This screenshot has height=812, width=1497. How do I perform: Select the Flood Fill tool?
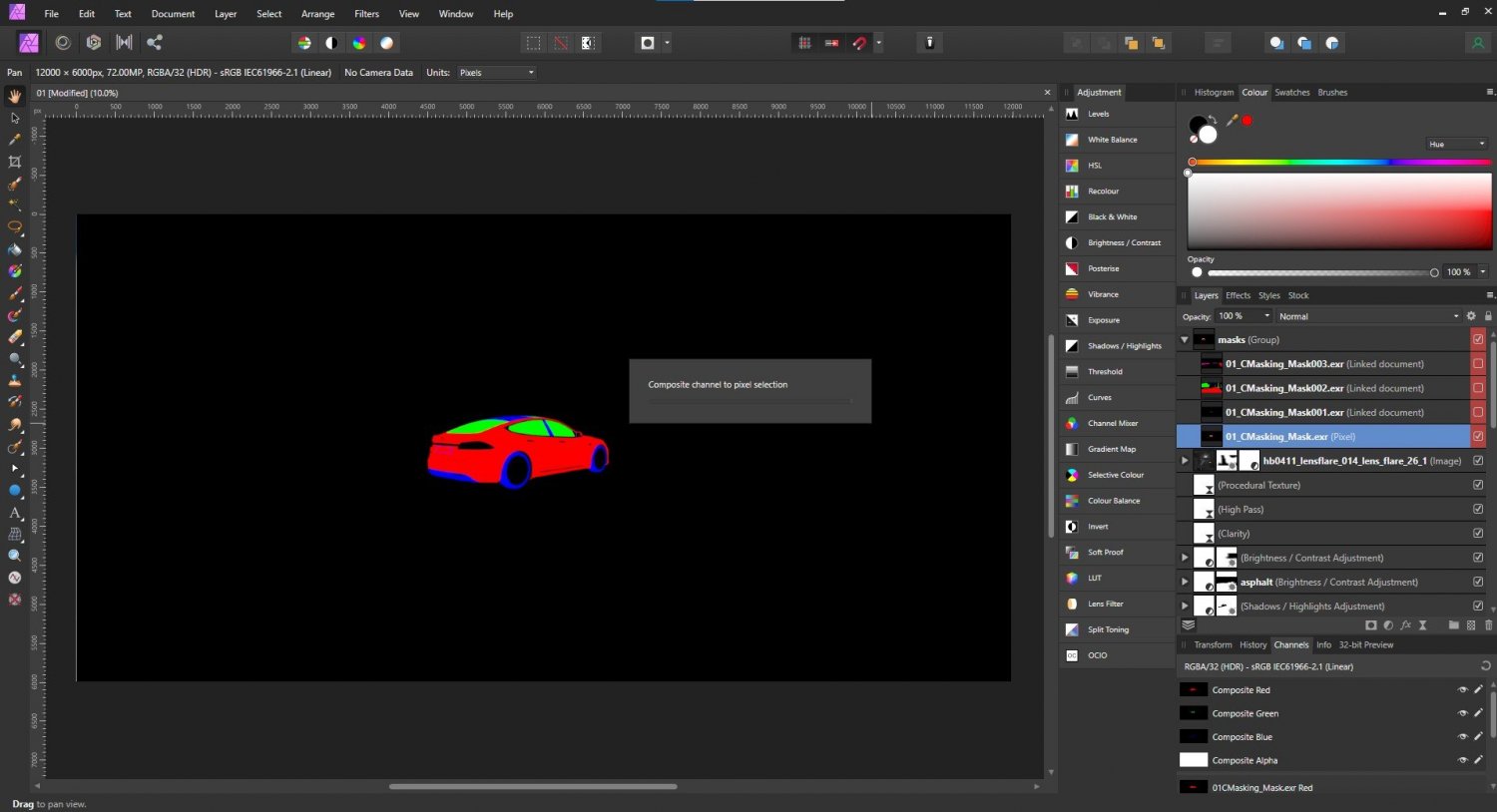click(x=15, y=247)
